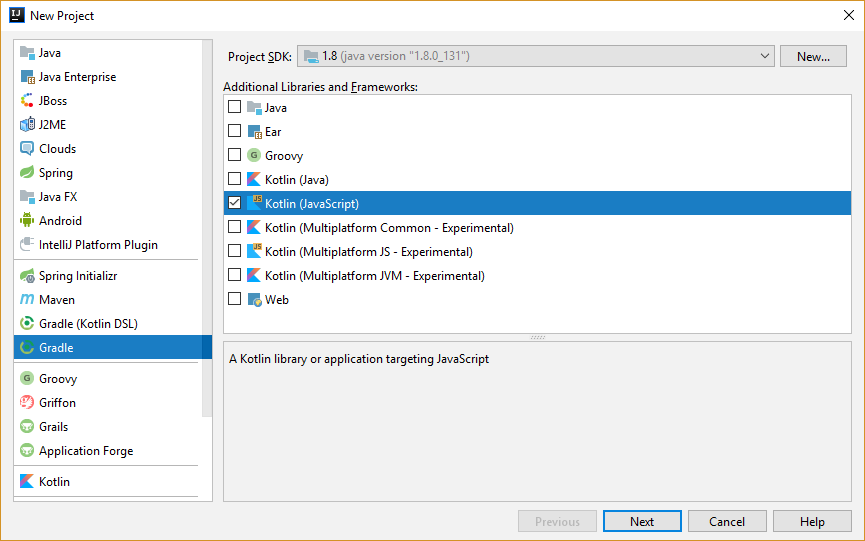Click the Maven m icon

(27, 299)
